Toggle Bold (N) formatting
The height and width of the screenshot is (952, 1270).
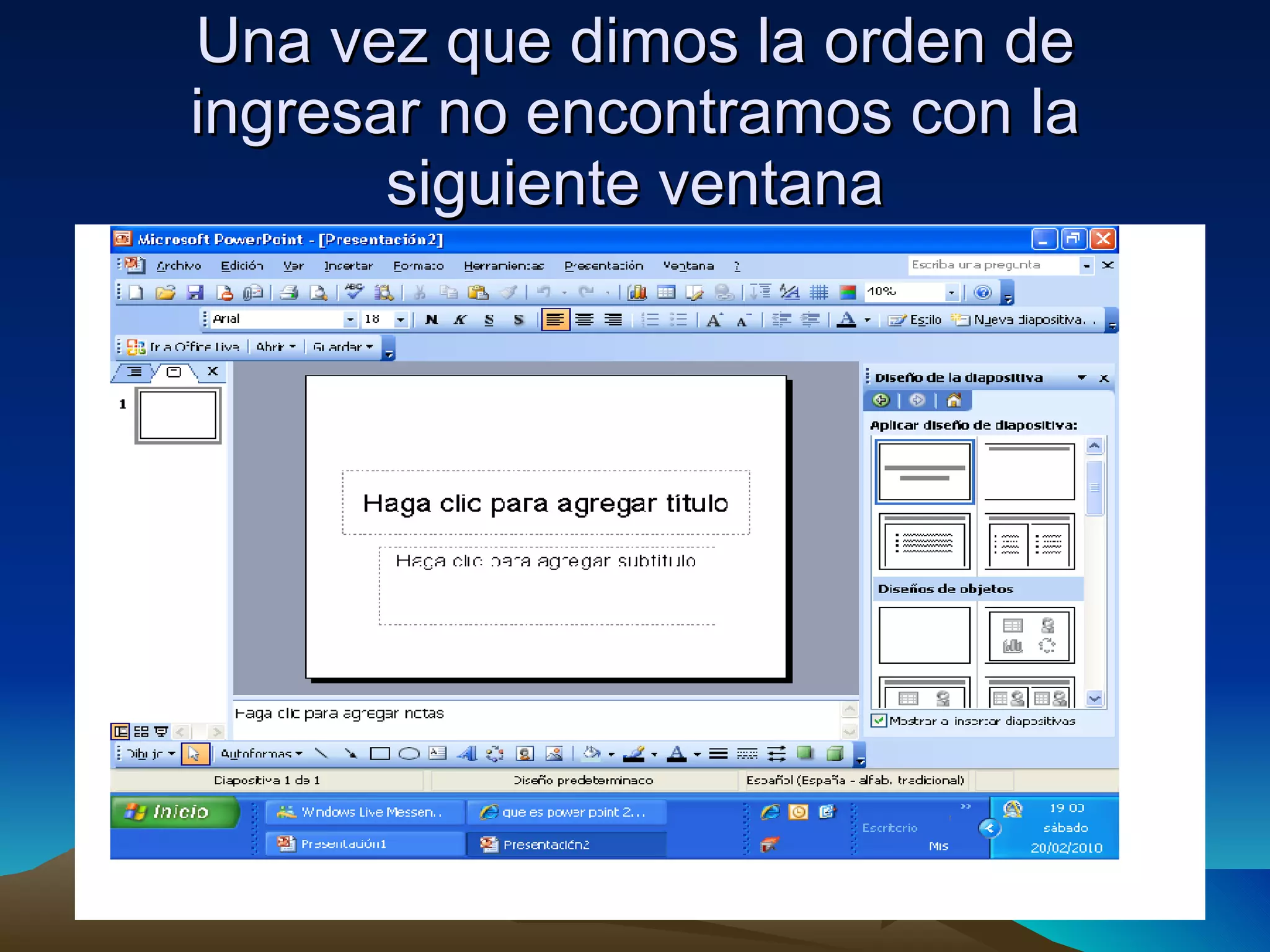click(432, 320)
